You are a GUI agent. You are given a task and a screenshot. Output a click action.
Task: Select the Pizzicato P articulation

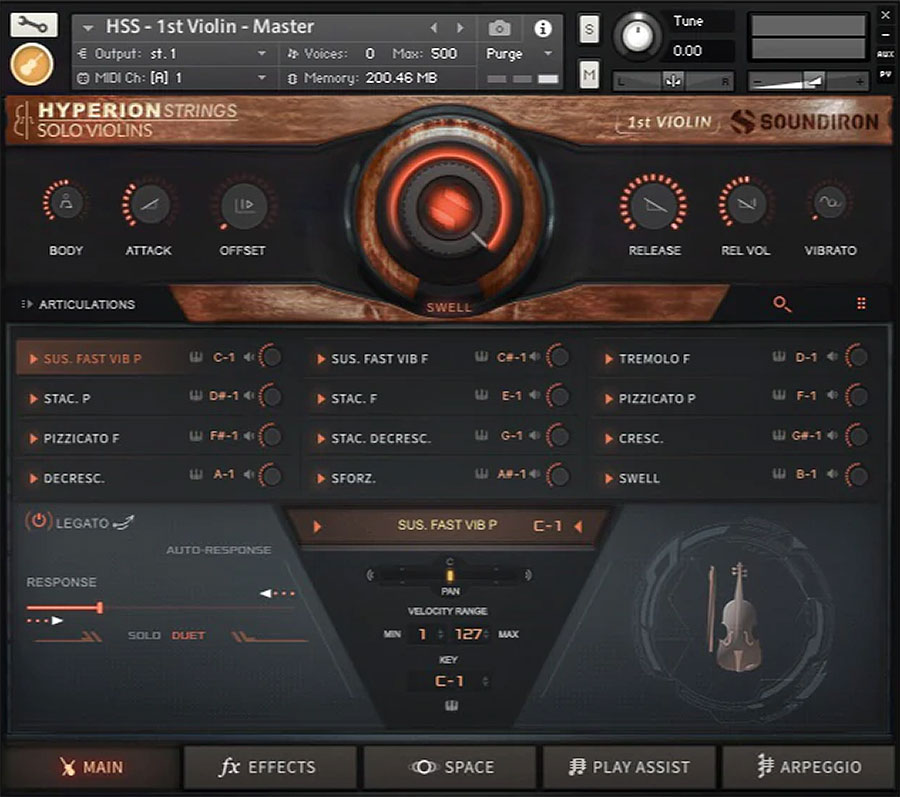coord(657,398)
